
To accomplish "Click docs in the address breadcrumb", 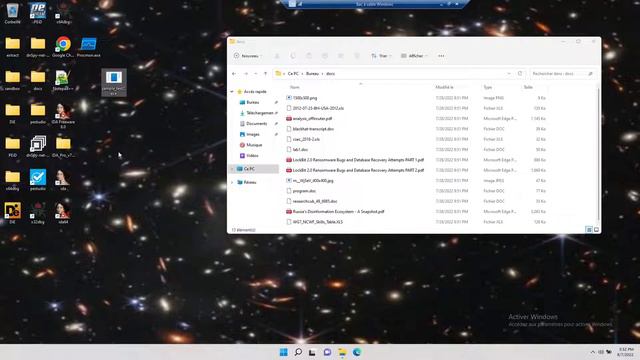I will pos(331,74).
